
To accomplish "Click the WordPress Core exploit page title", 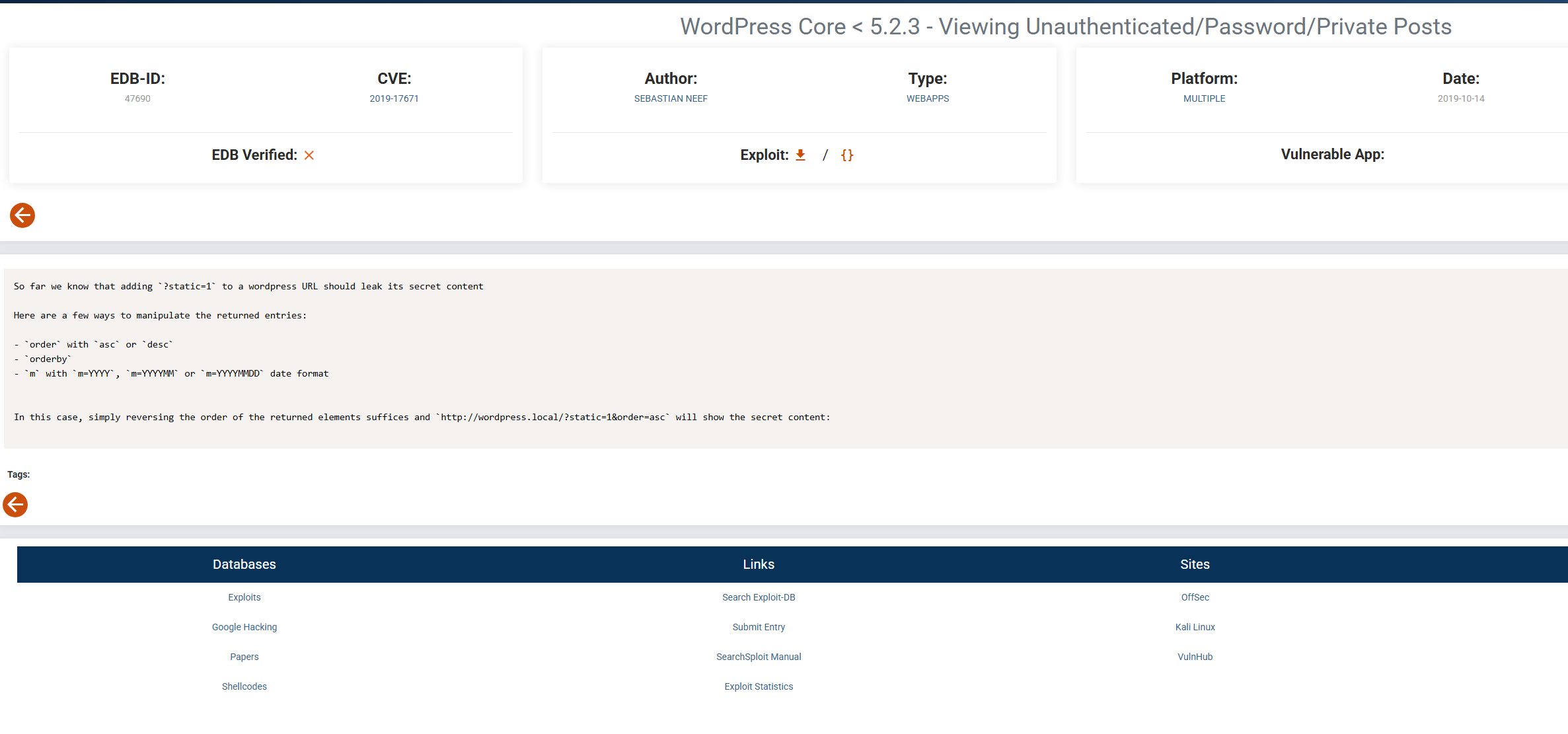I will point(1066,26).
